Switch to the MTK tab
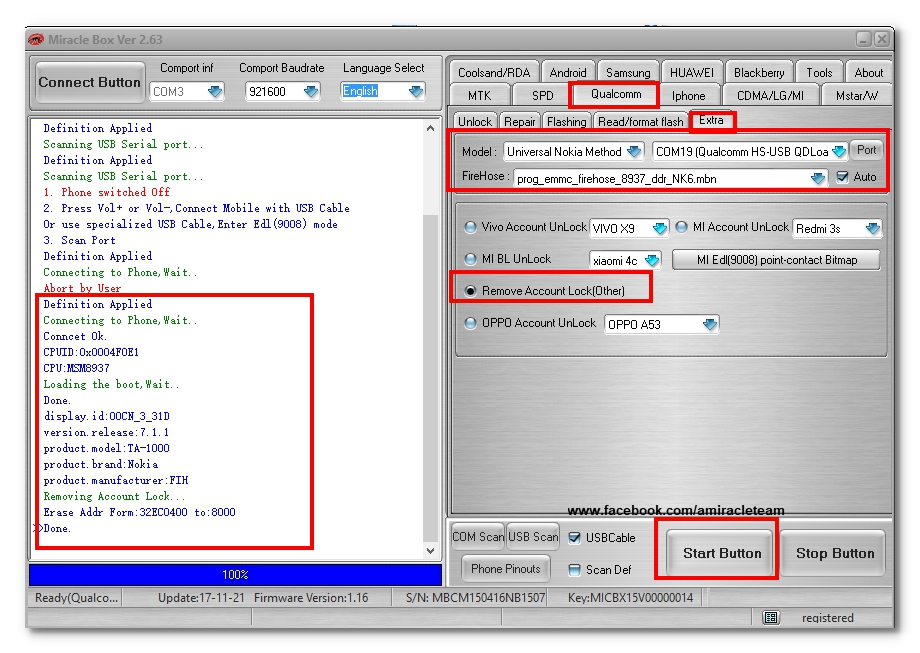The height and width of the screenshot is (653, 920). (479, 95)
